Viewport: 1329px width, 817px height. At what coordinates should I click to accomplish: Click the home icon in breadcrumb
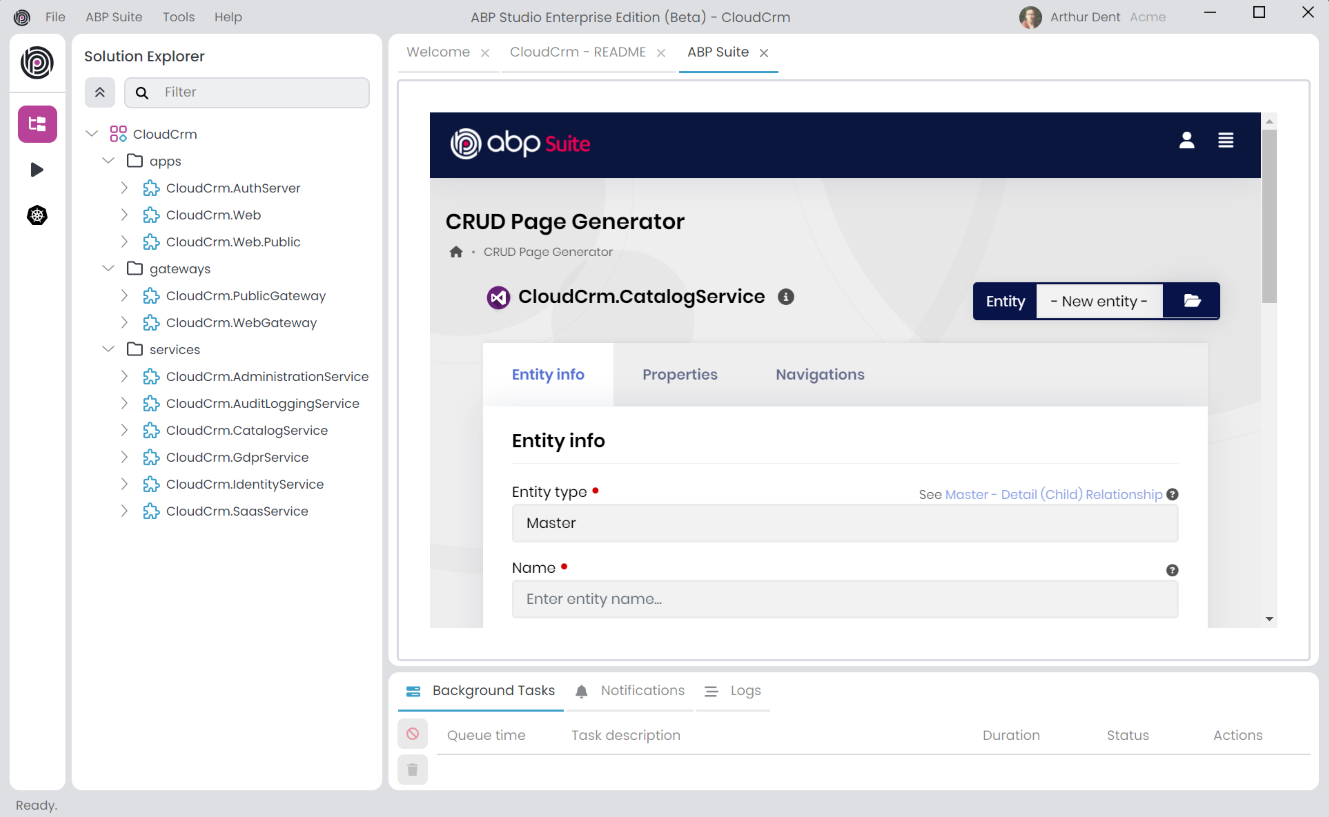point(456,252)
